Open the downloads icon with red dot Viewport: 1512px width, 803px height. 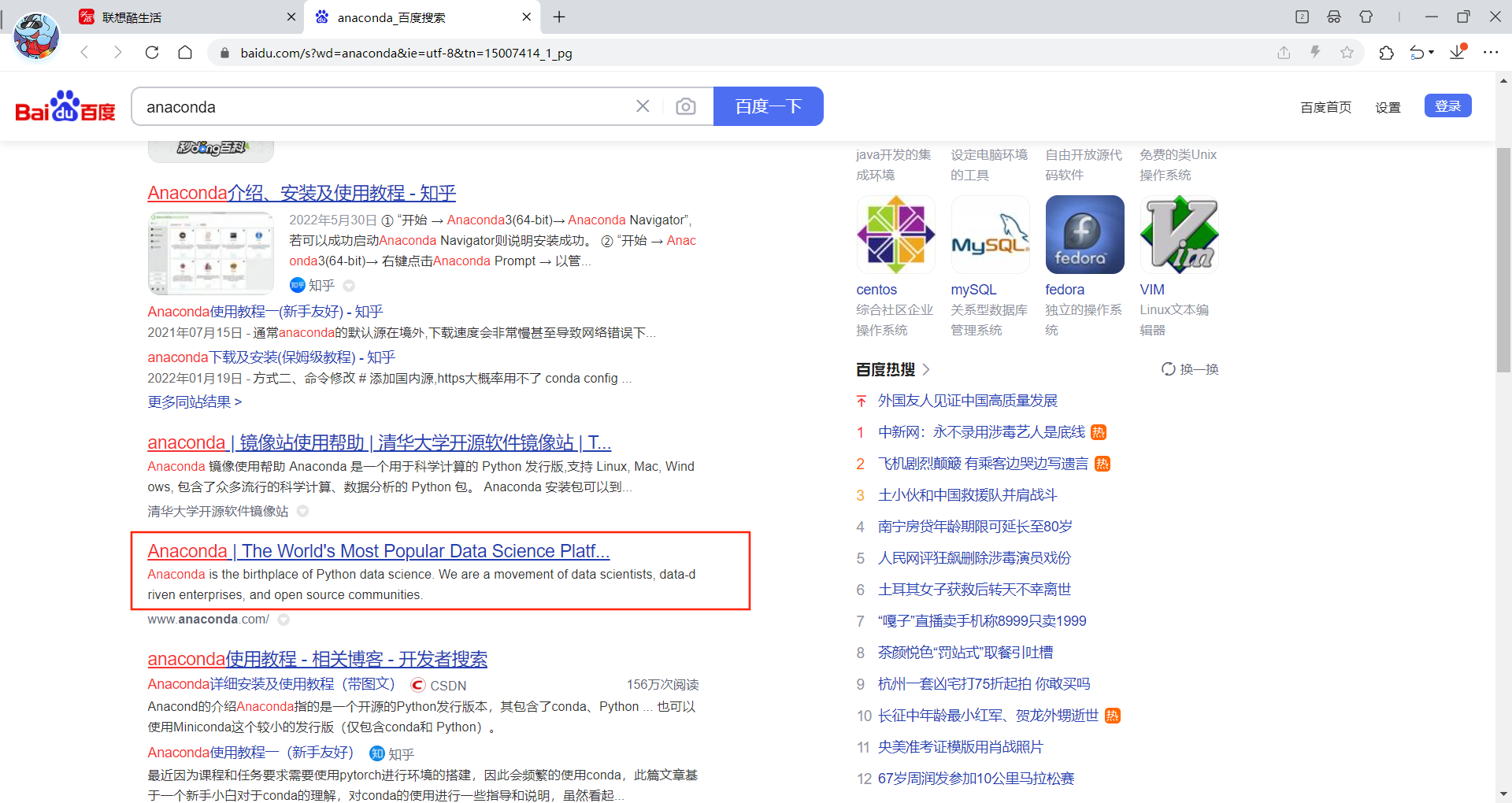click(x=1458, y=52)
